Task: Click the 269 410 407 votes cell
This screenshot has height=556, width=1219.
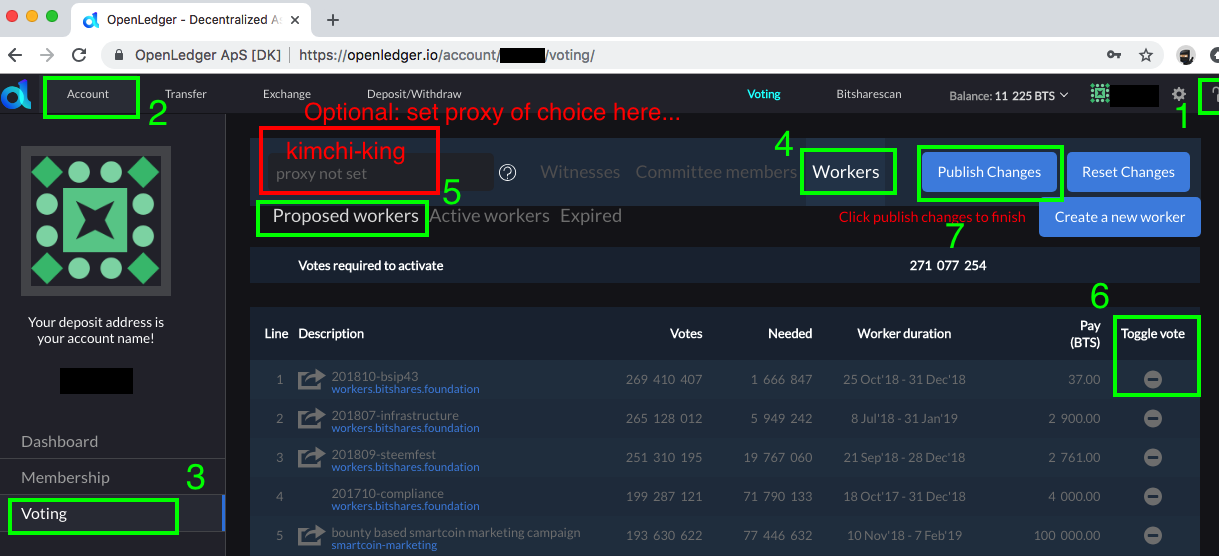Action: 664,380
